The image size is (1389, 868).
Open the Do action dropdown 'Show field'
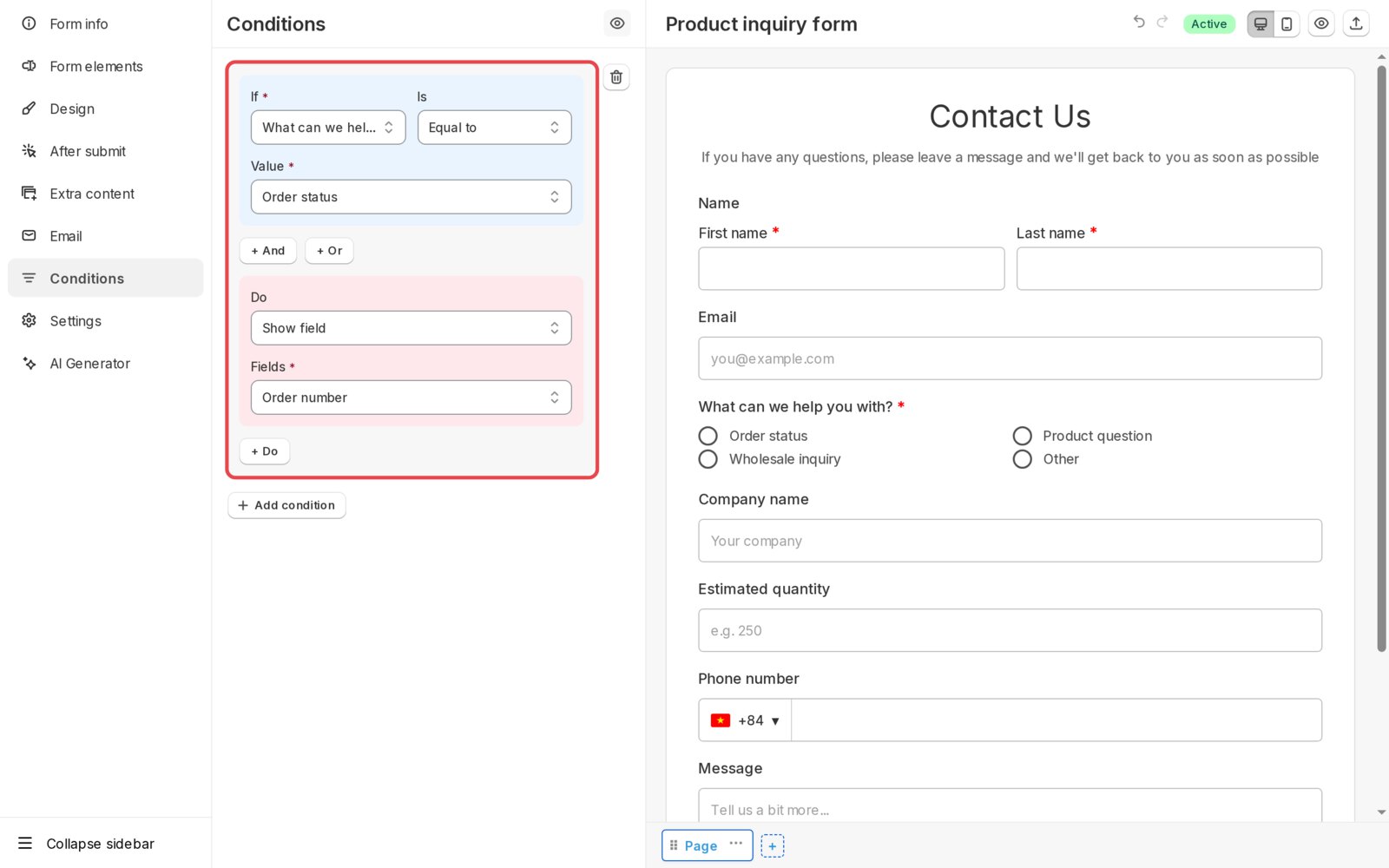pos(411,328)
